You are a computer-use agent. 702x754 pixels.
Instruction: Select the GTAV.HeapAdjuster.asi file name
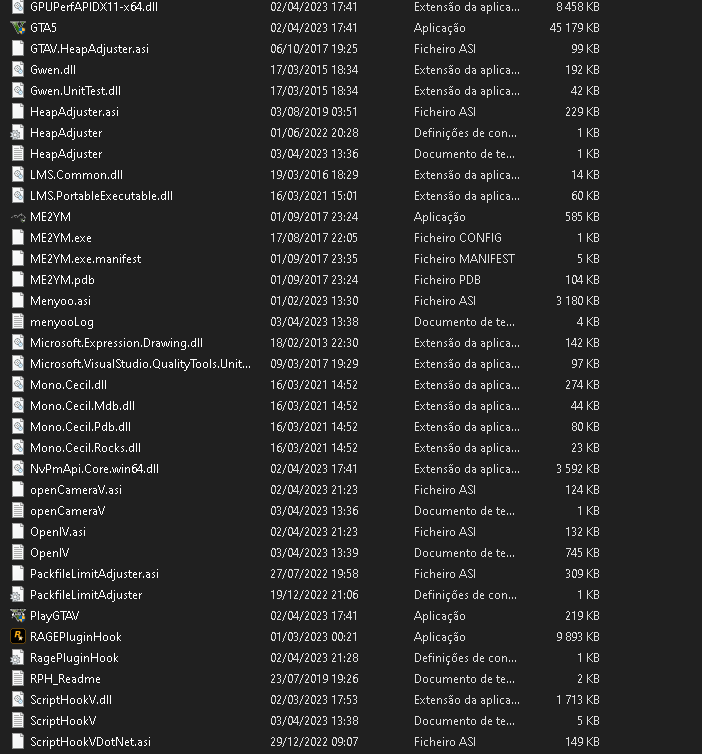click(89, 48)
